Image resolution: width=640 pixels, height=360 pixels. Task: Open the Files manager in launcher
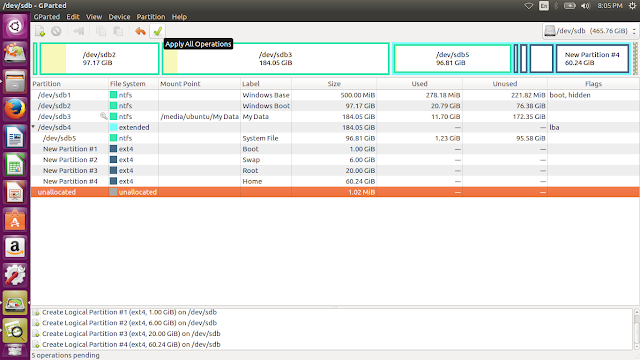[15, 82]
